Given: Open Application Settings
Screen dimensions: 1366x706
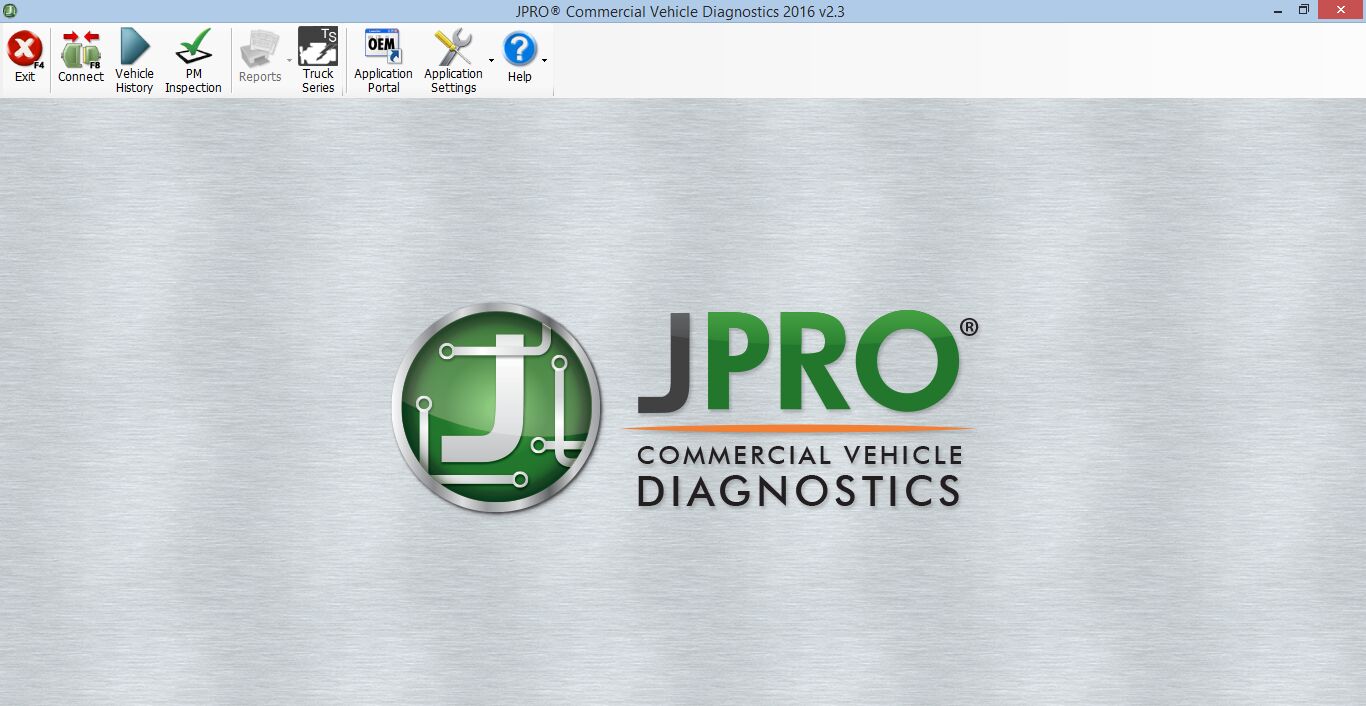Looking at the screenshot, I should pyautogui.click(x=453, y=59).
